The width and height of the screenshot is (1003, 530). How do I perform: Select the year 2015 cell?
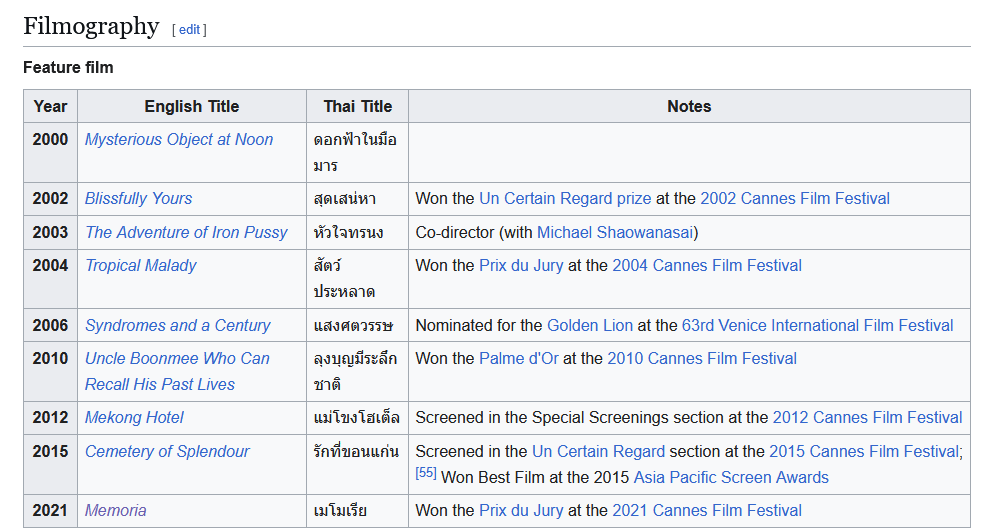pyautogui.click(x=51, y=464)
